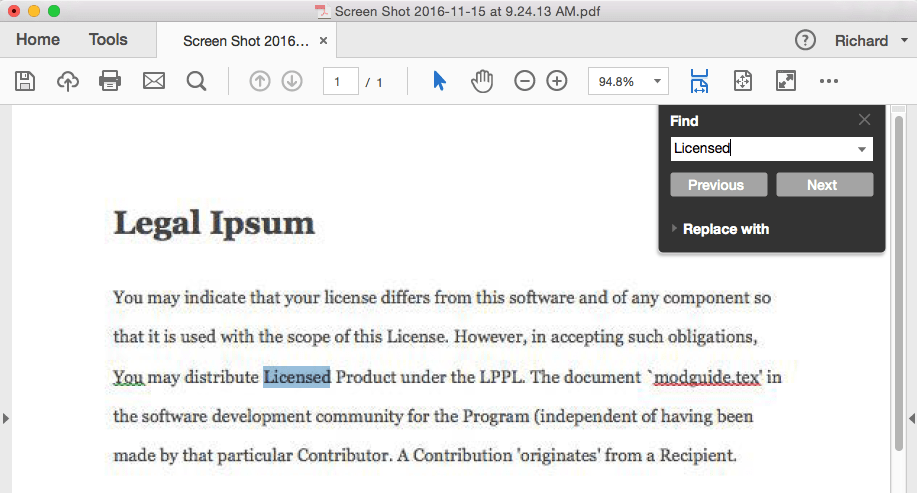
Task: Open the Find field history dropdown arrow
Action: point(861,149)
